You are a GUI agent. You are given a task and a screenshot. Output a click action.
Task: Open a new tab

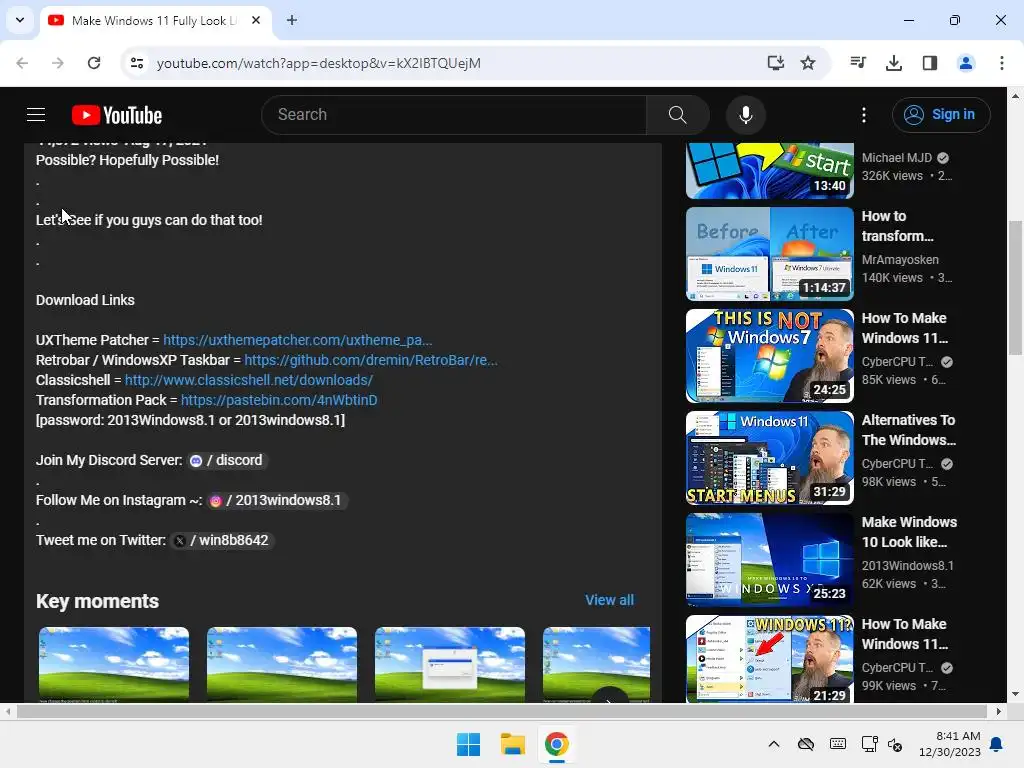pos(291,20)
